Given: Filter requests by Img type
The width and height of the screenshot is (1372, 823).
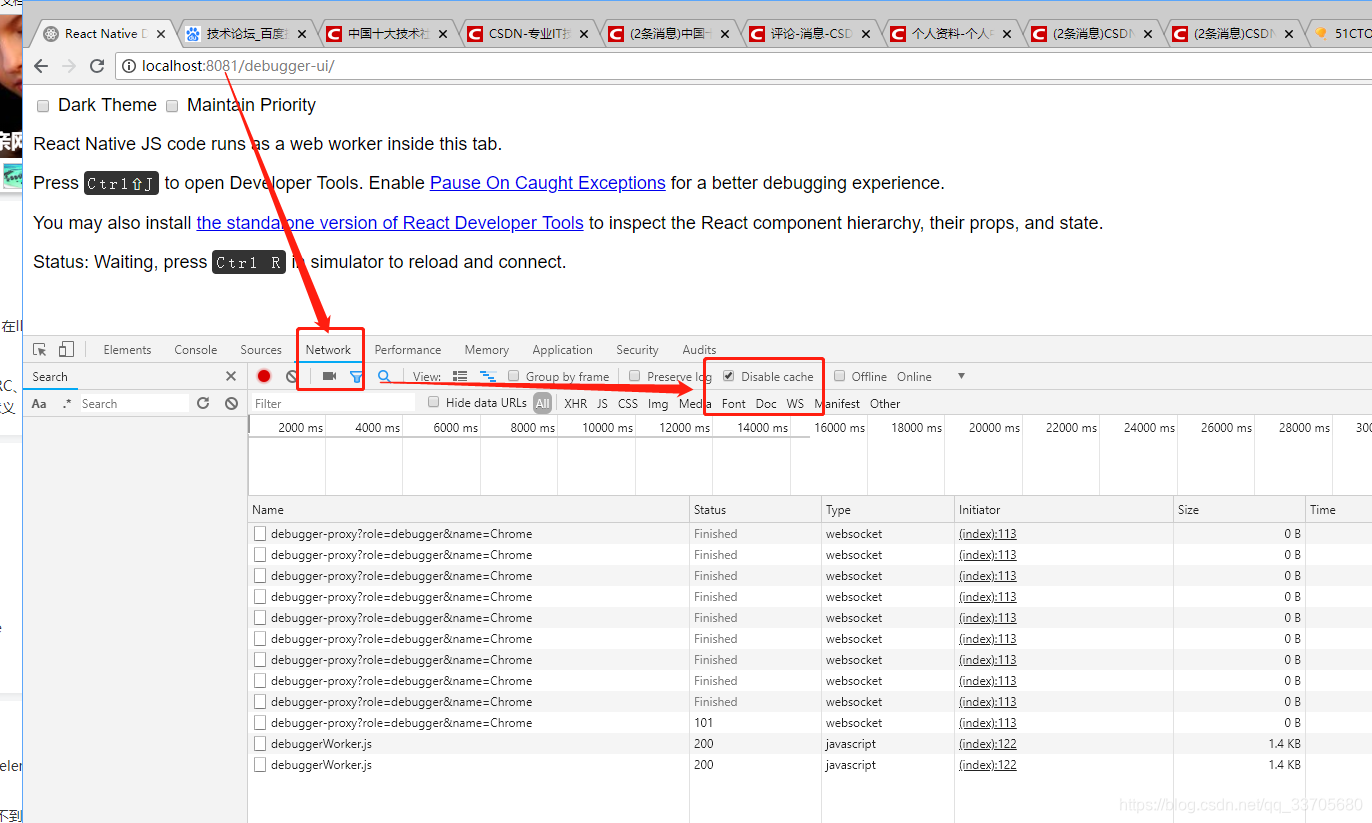Looking at the screenshot, I should point(658,404).
